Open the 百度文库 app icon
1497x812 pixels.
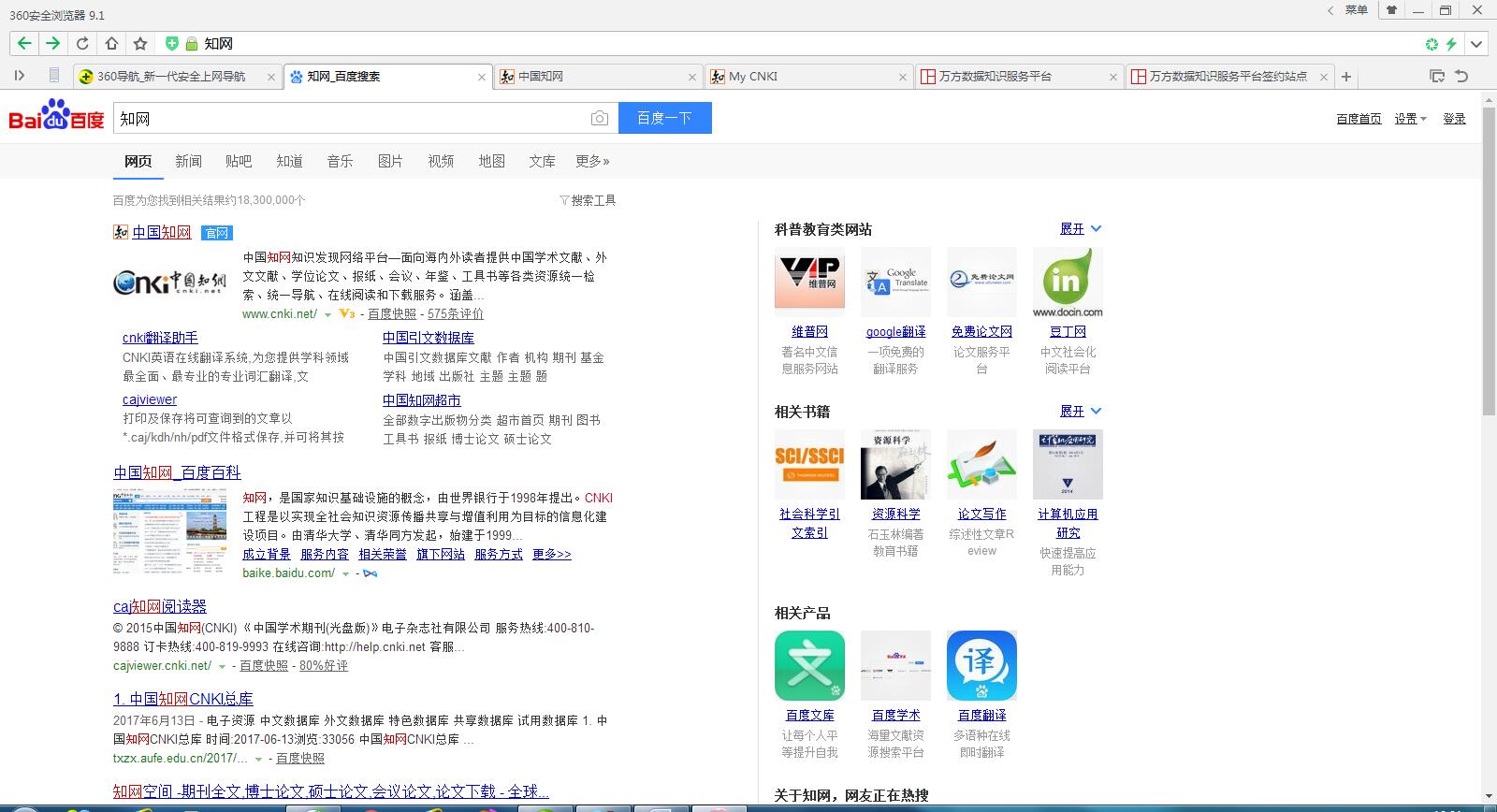point(809,665)
